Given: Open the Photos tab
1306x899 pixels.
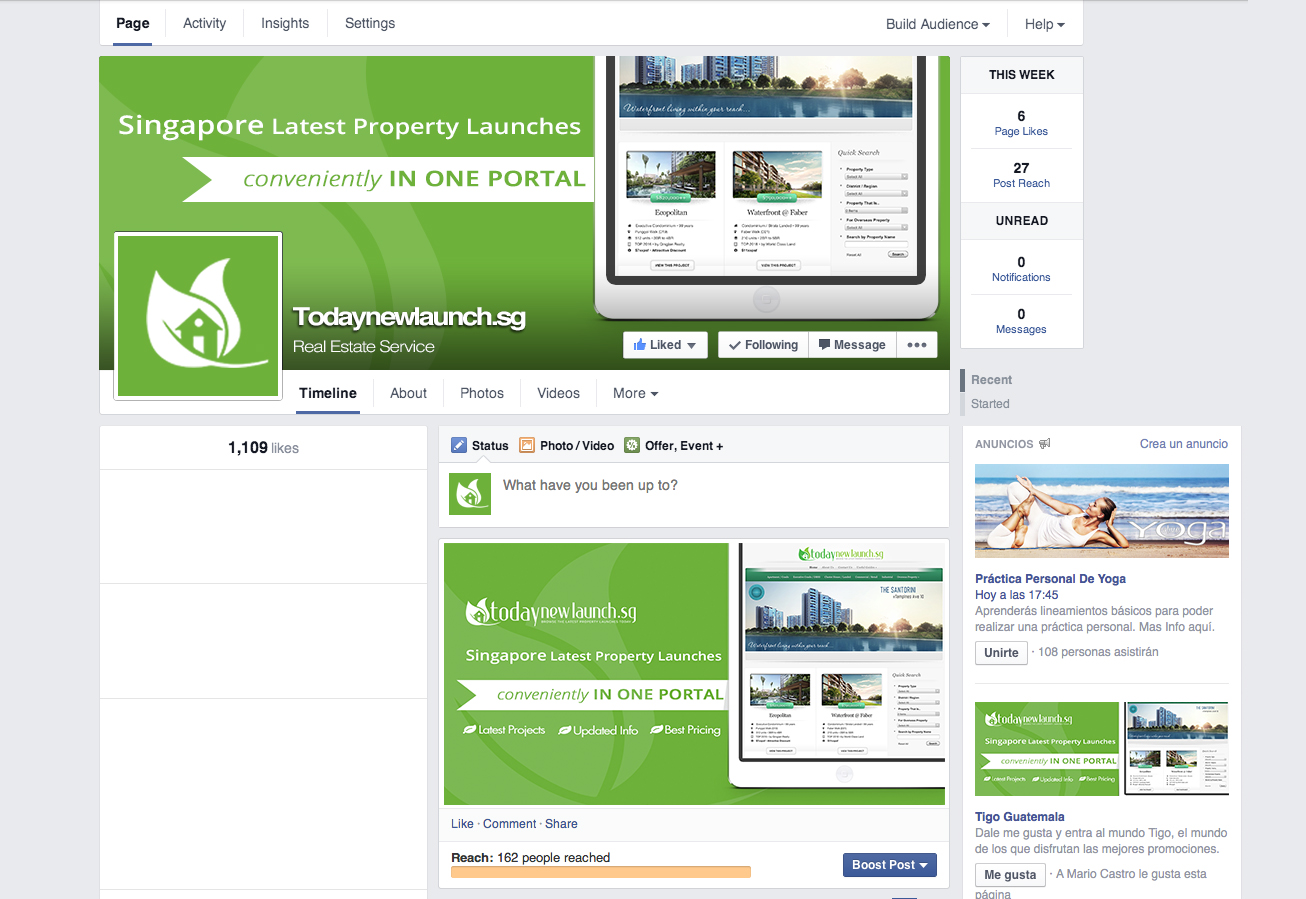Looking at the screenshot, I should [x=482, y=393].
